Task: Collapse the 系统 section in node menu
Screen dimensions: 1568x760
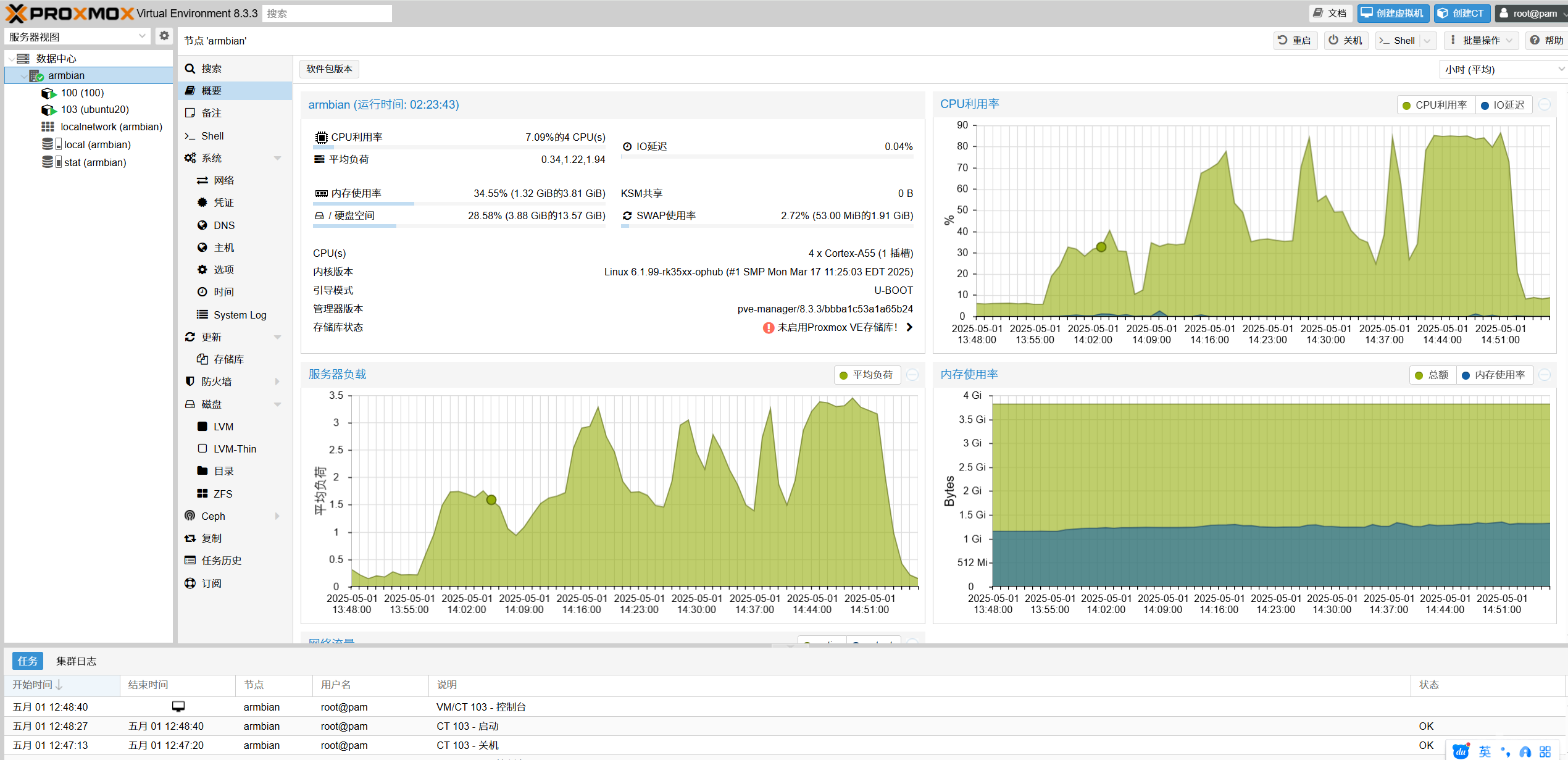Action: pyautogui.click(x=277, y=158)
